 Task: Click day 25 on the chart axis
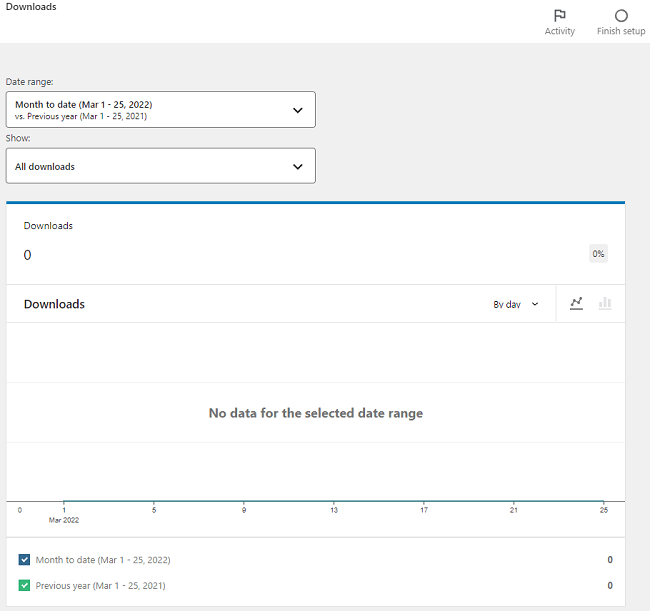(x=604, y=510)
